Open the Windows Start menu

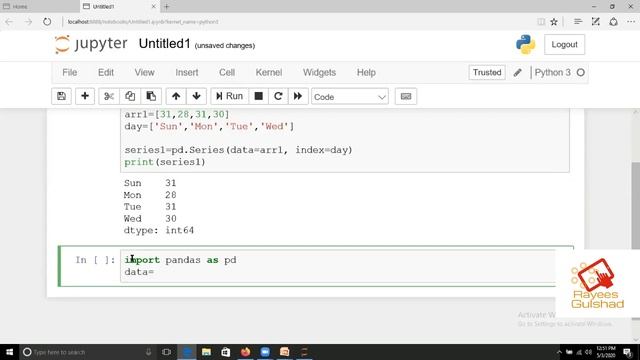(9, 352)
